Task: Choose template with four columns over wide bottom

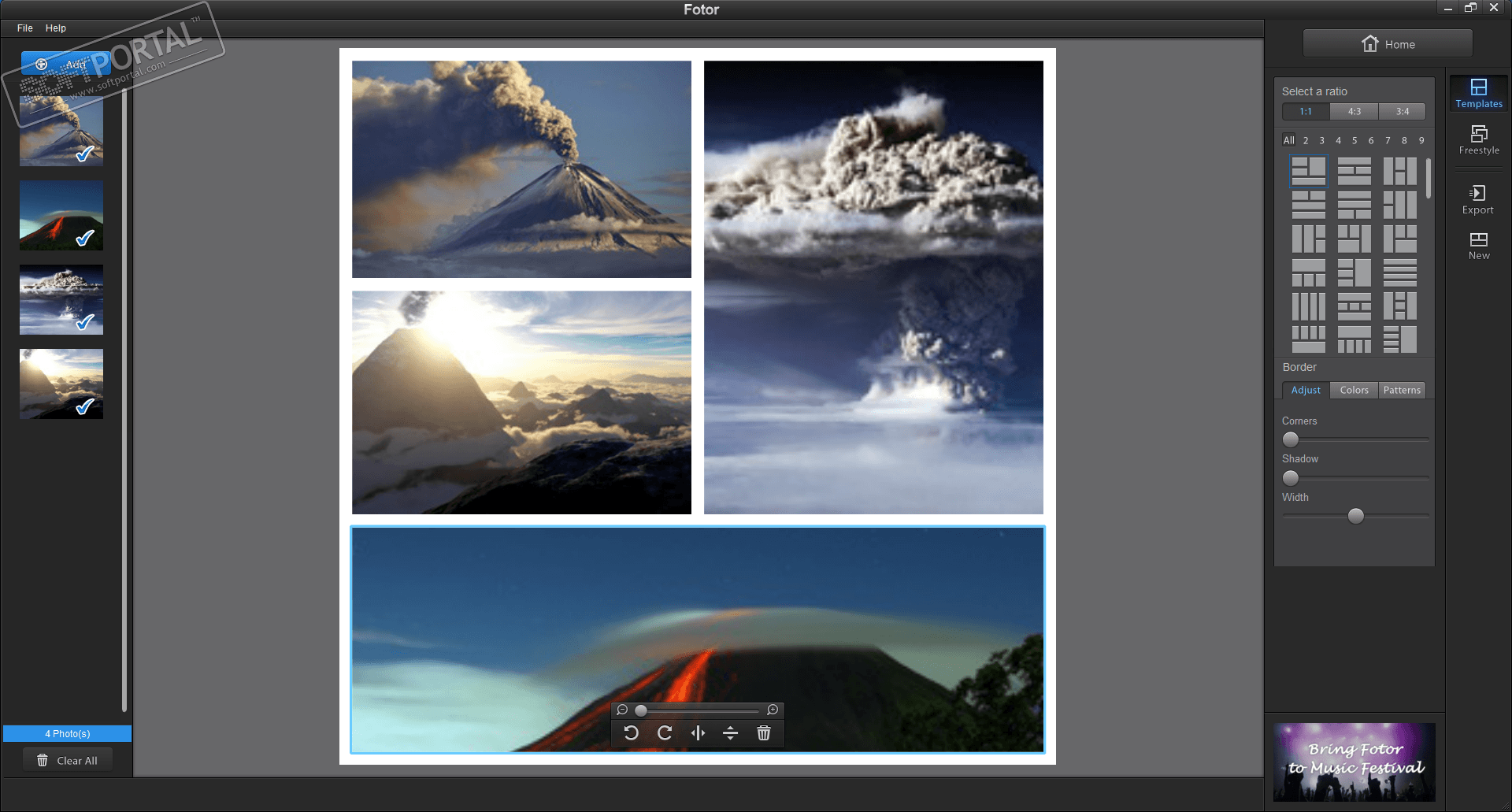Action: point(1309,339)
